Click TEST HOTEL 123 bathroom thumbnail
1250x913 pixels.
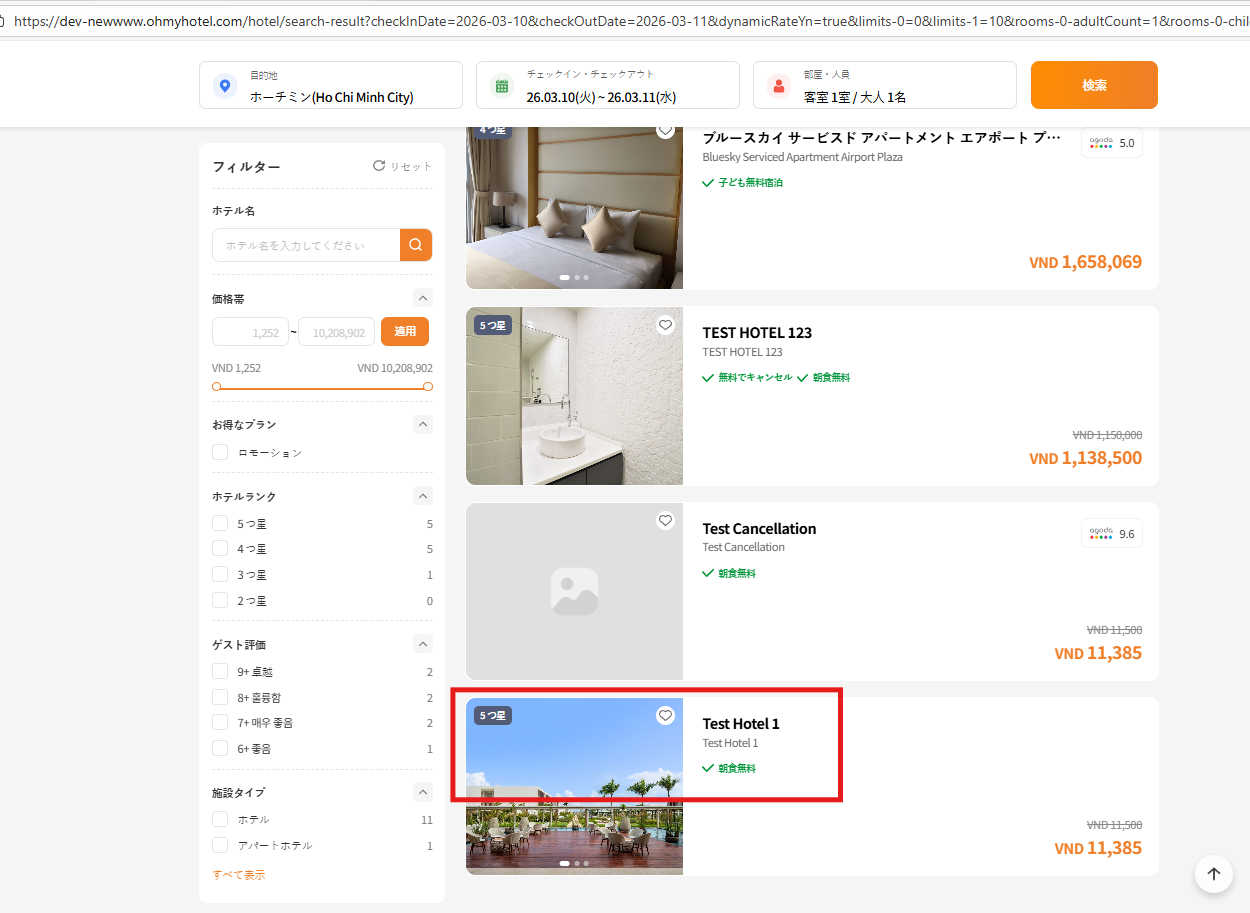(x=574, y=396)
